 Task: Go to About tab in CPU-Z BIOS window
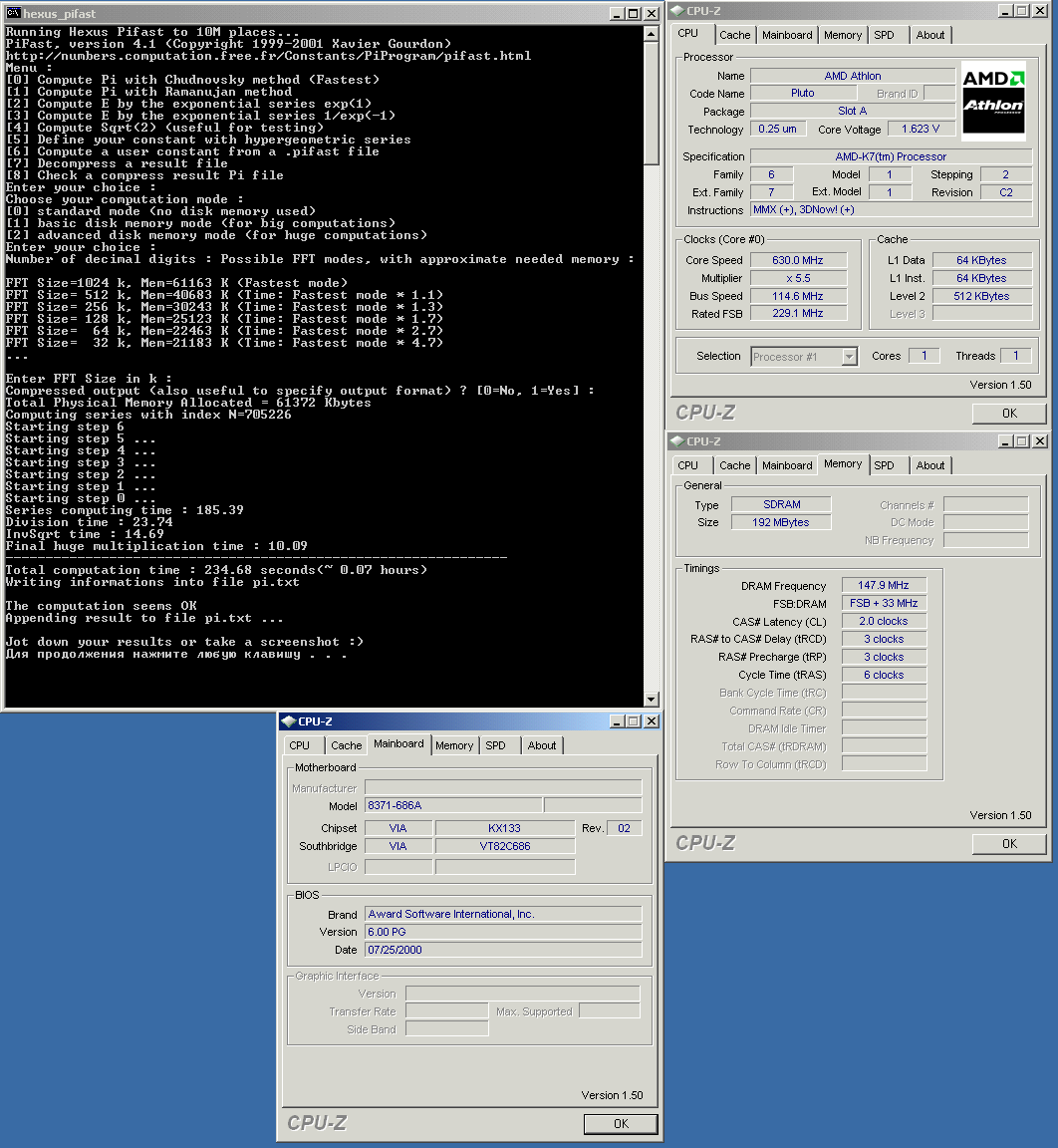(542, 745)
